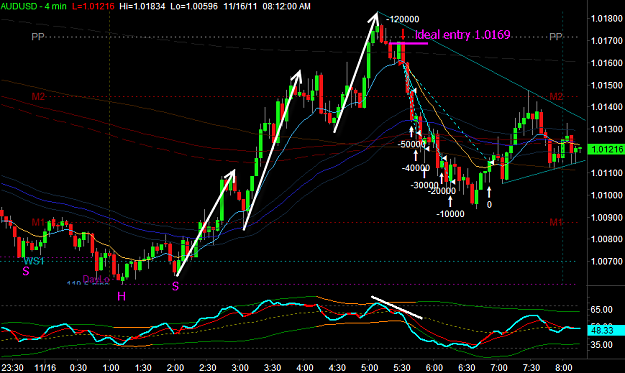Click the PP pivot label near left edge

click(38, 37)
